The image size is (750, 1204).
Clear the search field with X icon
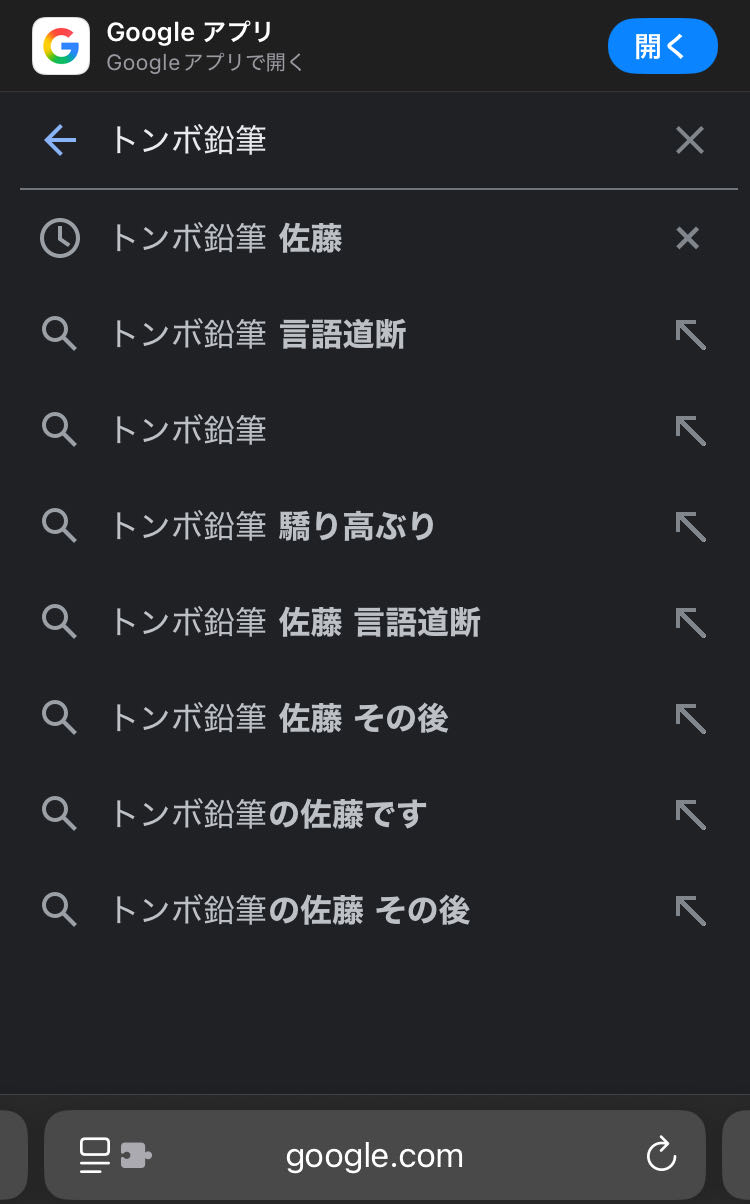coord(689,141)
